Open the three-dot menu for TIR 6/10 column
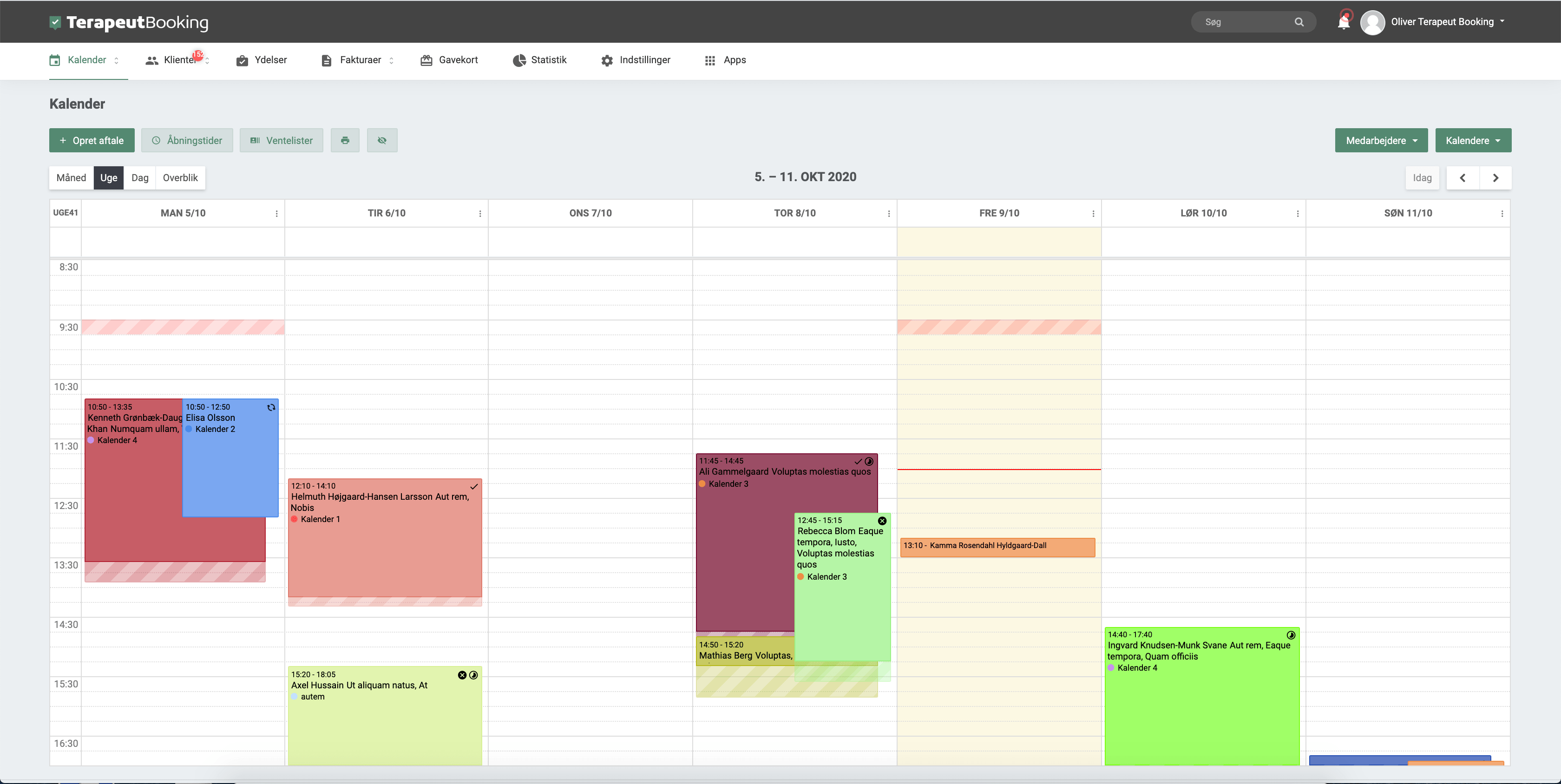This screenshot has width=1561, height=784. tap(480, 213)
